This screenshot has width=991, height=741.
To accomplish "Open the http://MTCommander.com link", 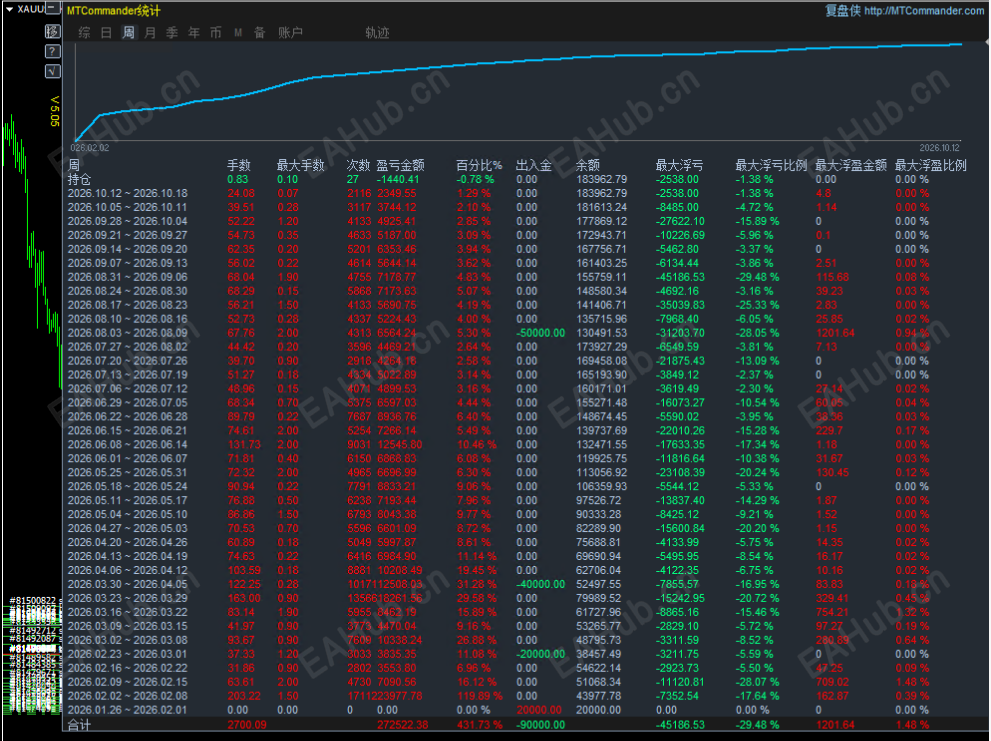I will coord(924,11).
